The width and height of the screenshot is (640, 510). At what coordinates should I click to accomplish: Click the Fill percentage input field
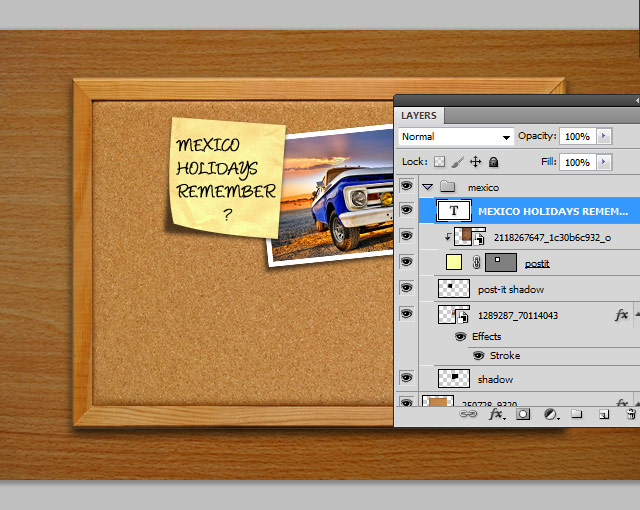coord(575,162)
